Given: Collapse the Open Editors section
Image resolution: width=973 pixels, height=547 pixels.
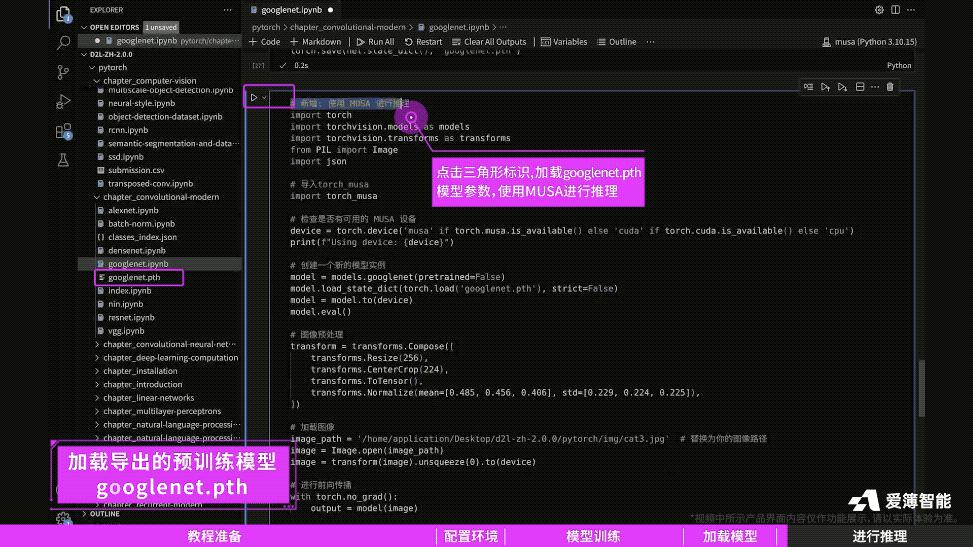Looking at the screenshot, I should coord(84,27).
